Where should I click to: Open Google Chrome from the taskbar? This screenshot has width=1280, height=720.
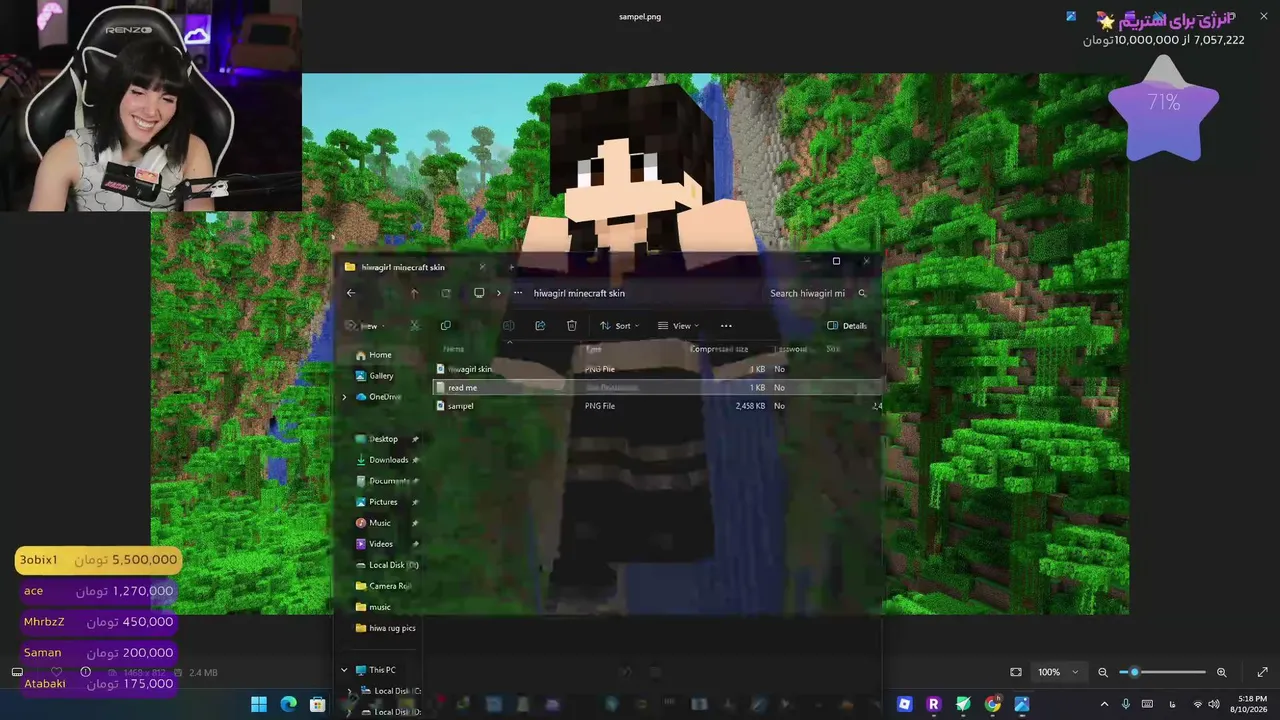992,704
